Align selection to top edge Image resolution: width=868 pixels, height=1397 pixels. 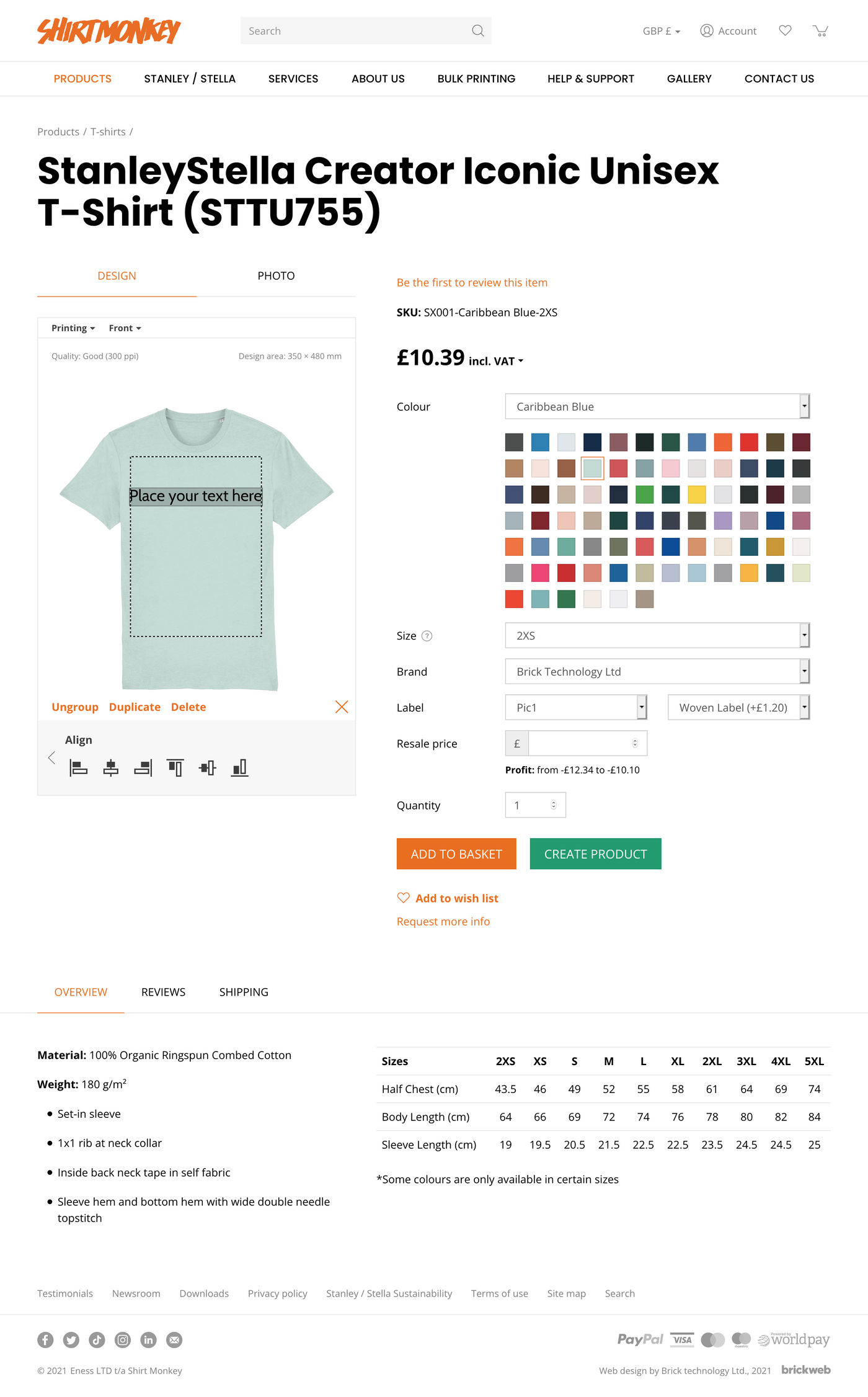tap(175, 768)
